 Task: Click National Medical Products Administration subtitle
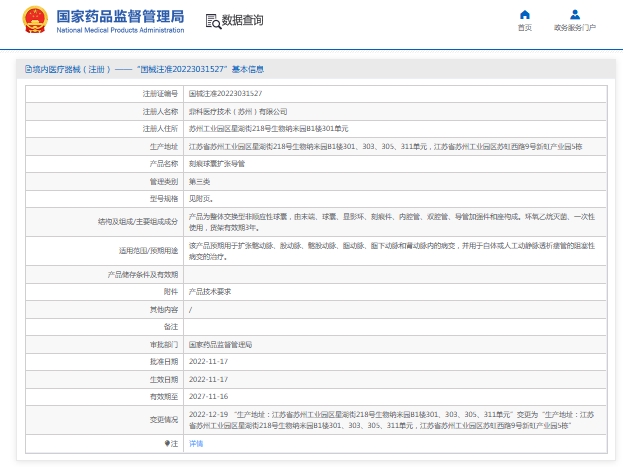[120, 30]
